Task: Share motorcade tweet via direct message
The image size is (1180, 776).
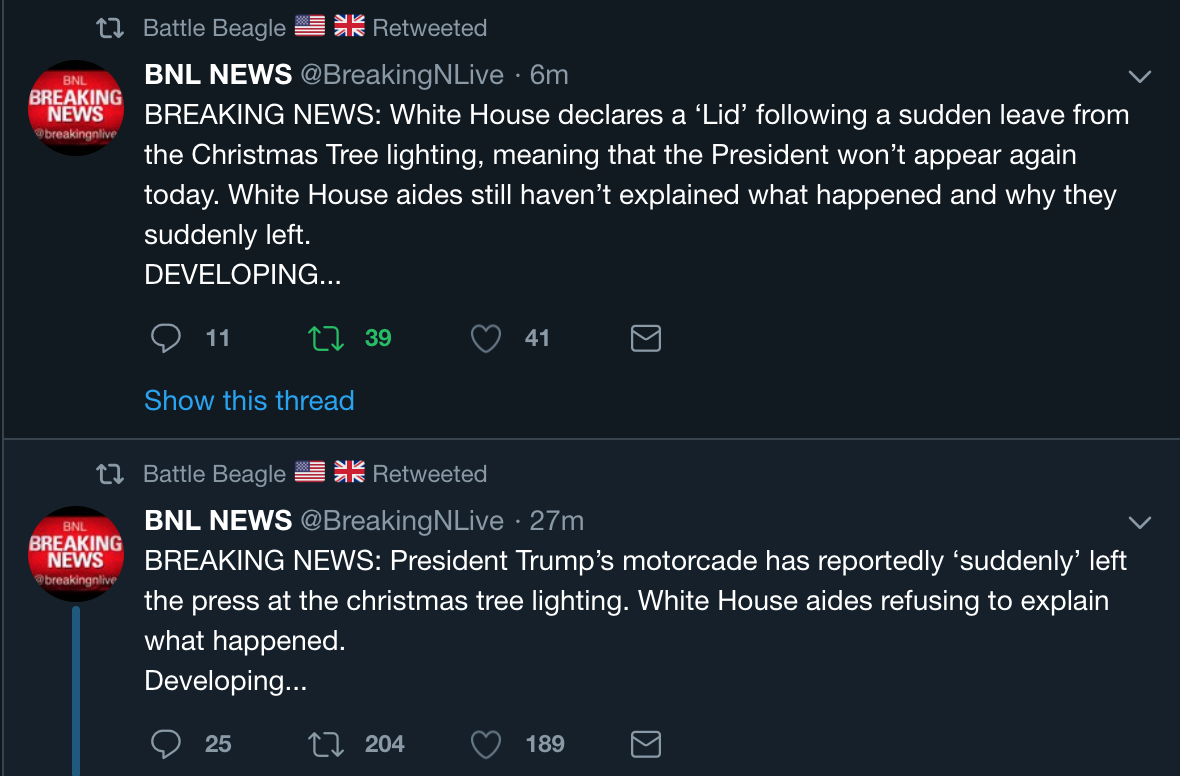Action: pos(646,744)
